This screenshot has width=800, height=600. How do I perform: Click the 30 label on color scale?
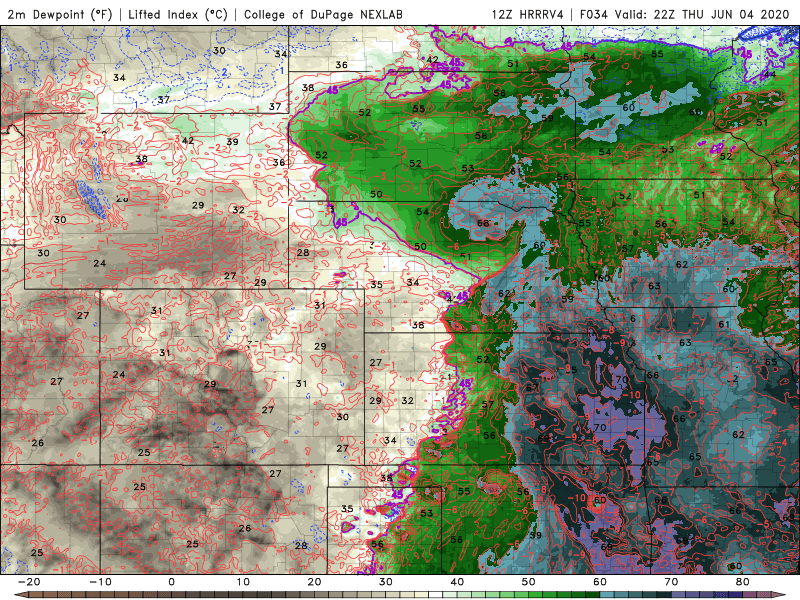click(x=386, y=582)
